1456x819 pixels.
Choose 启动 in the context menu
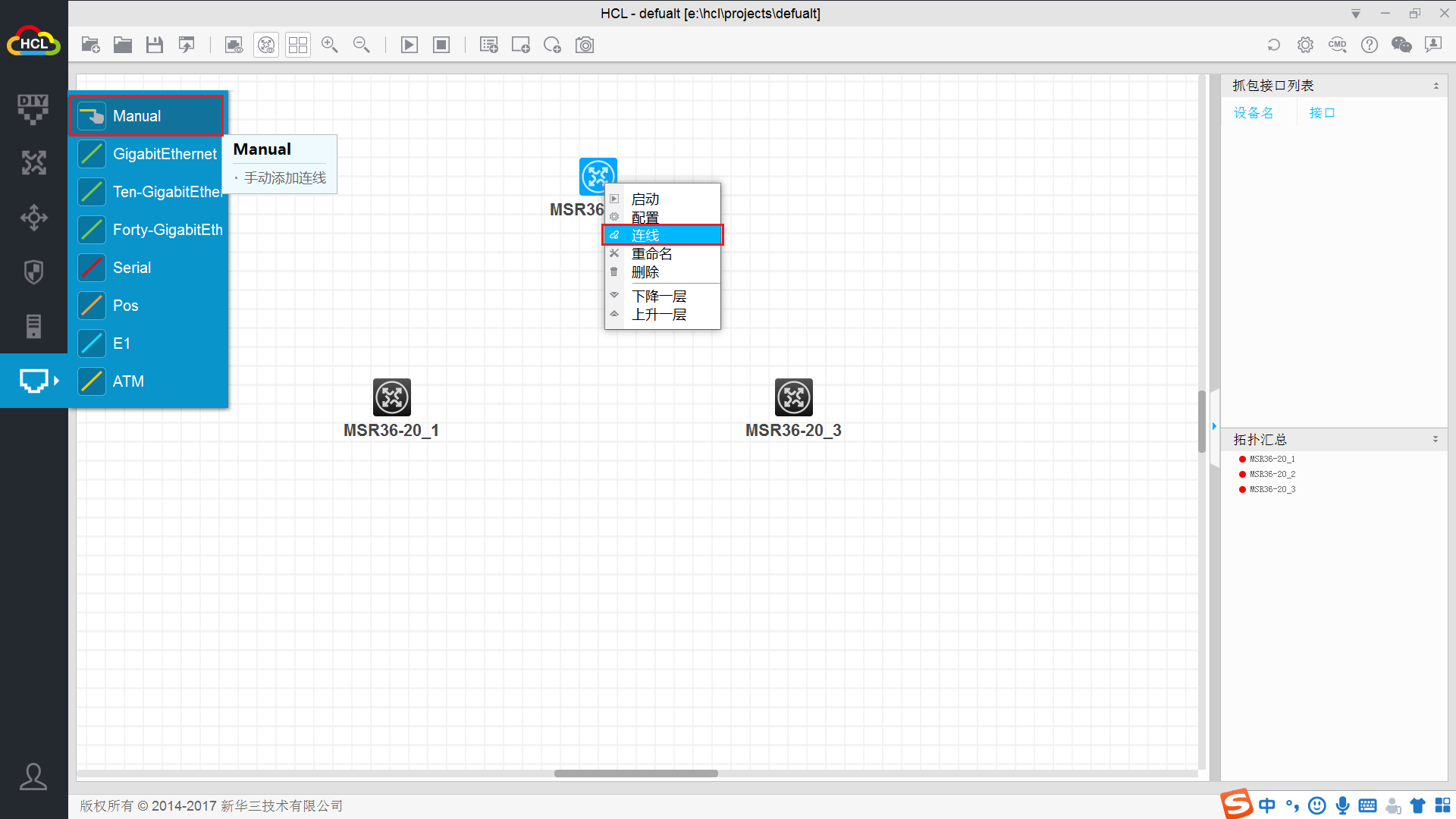[x=663, y=199]
